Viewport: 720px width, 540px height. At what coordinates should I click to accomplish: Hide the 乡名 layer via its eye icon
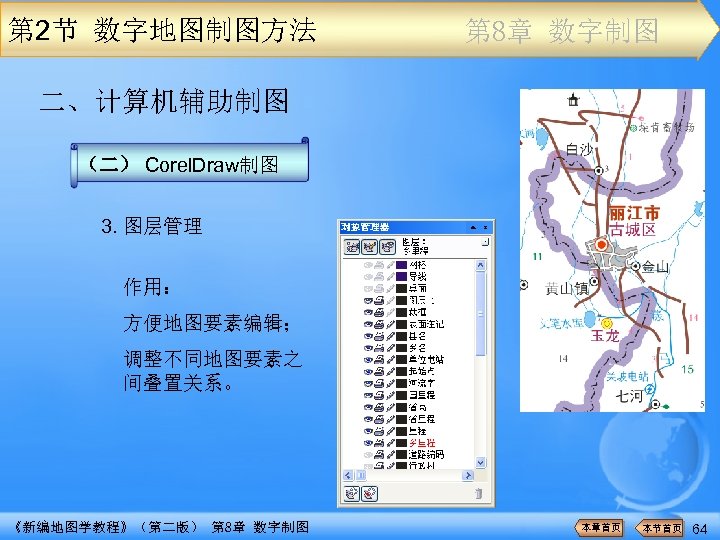[x=368, y=348]
